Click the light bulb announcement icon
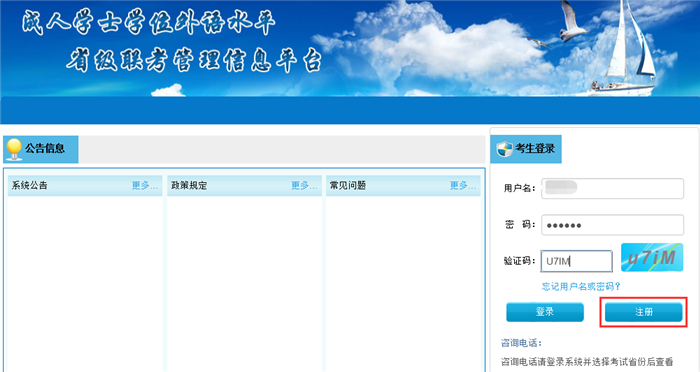 coord(14,149)
